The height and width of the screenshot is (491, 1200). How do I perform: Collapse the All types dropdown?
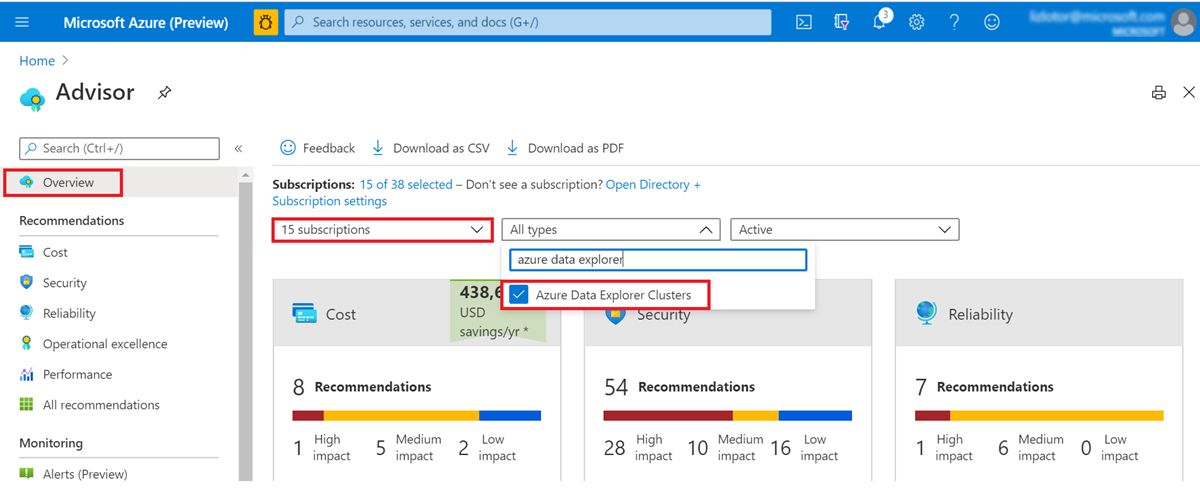(x=610, y=230)
